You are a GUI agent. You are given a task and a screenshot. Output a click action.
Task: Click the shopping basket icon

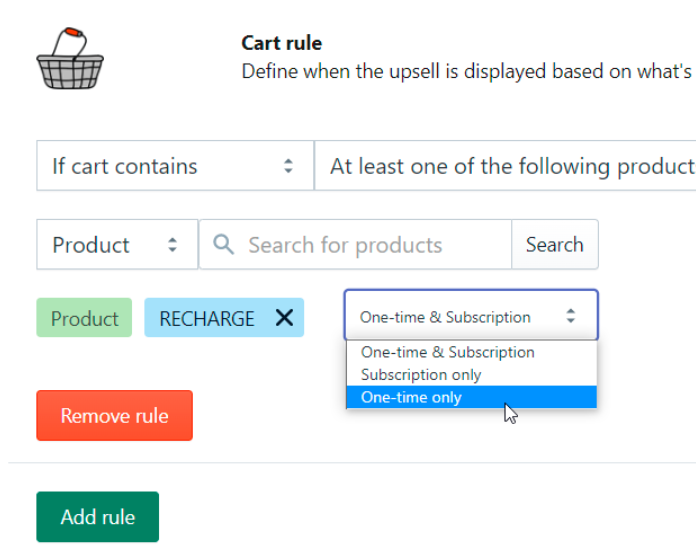pyautogui.click(x=71, y=59)
